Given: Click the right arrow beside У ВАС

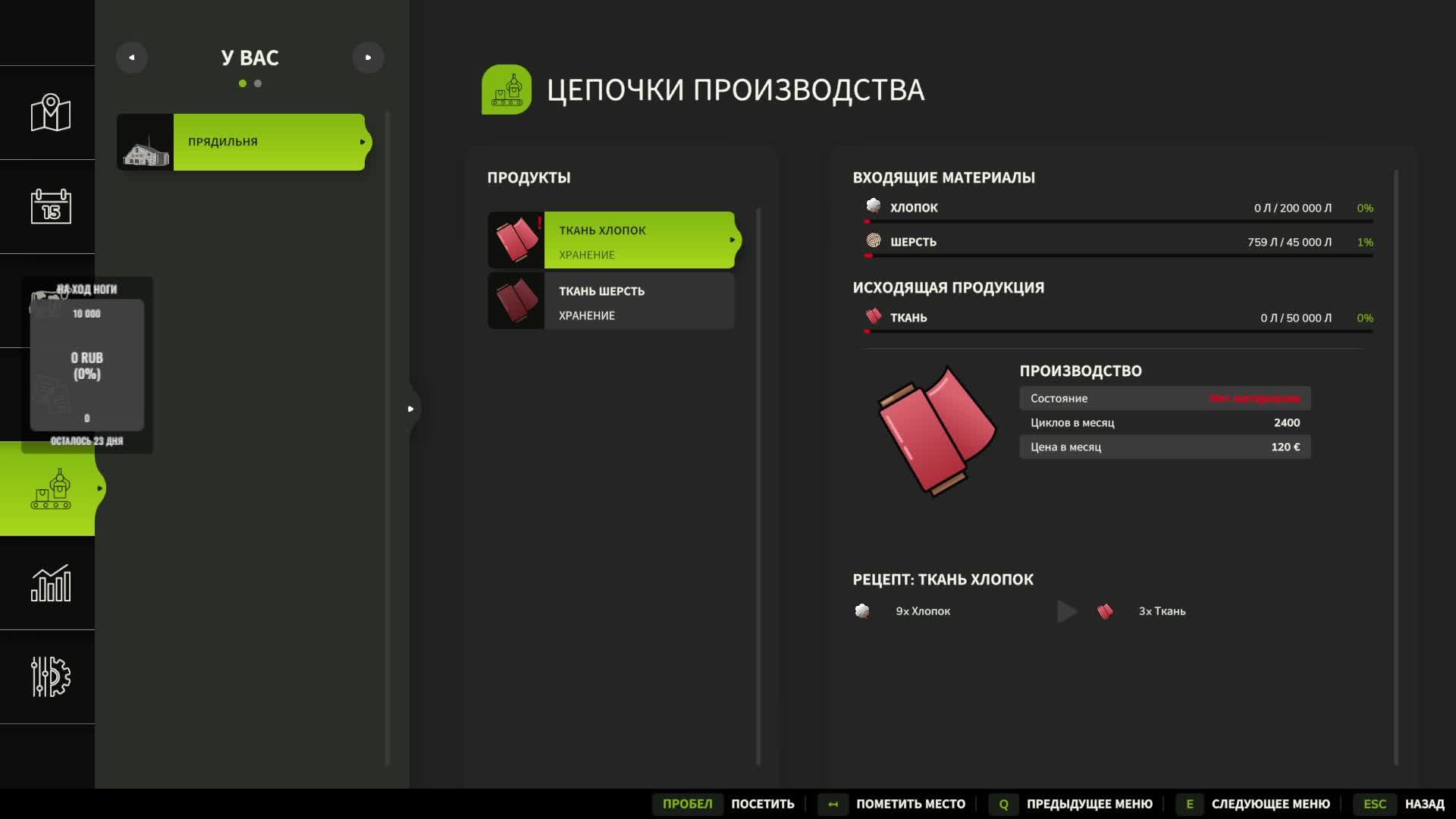Looking at the screenshot, I should coord(368,58).
